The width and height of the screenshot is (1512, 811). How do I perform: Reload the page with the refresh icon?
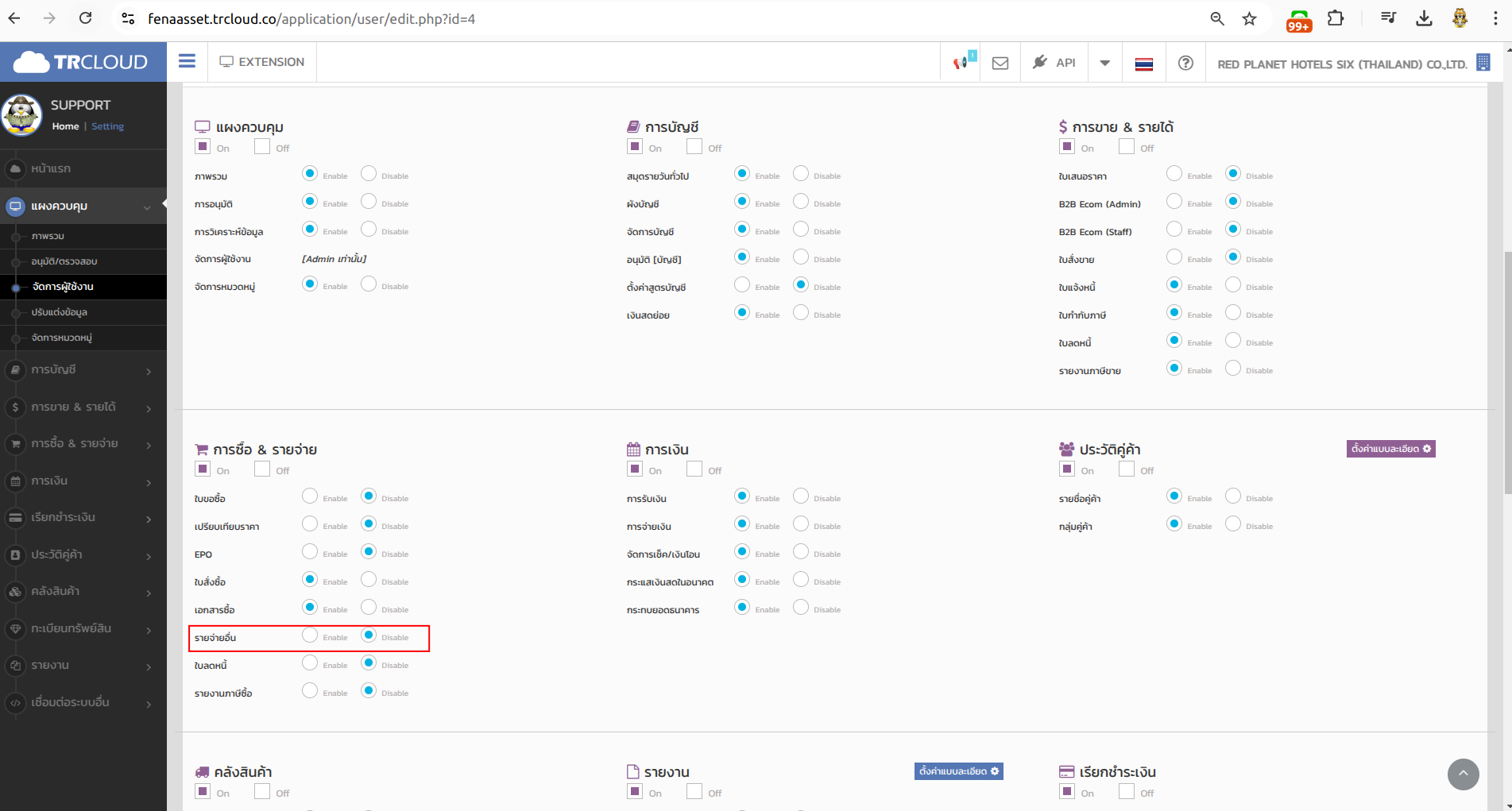pos(85,18)
